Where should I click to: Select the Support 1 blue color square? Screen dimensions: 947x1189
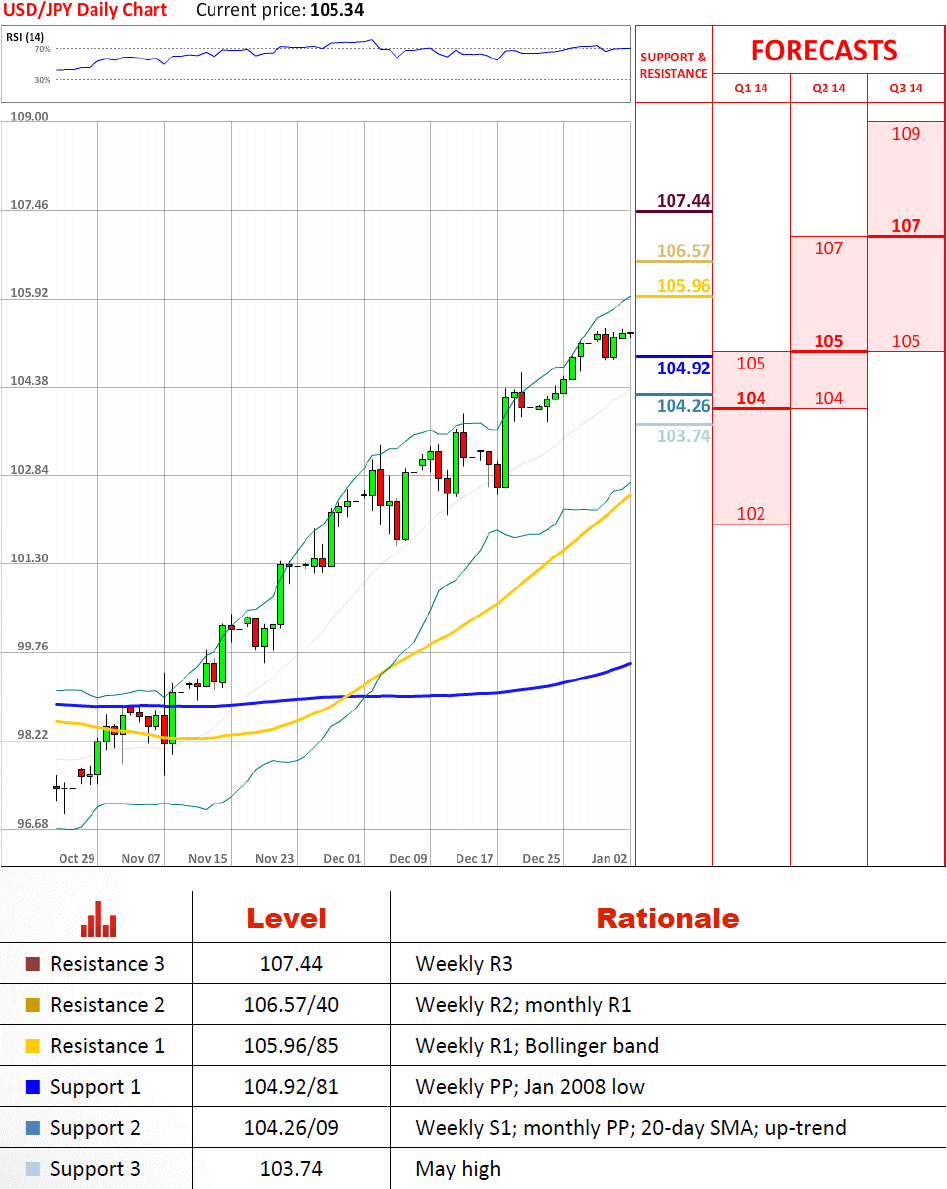32,1088
